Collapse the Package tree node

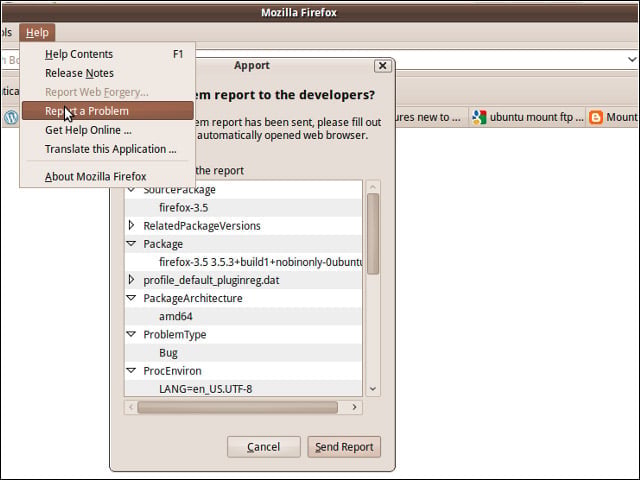point(131,244)
